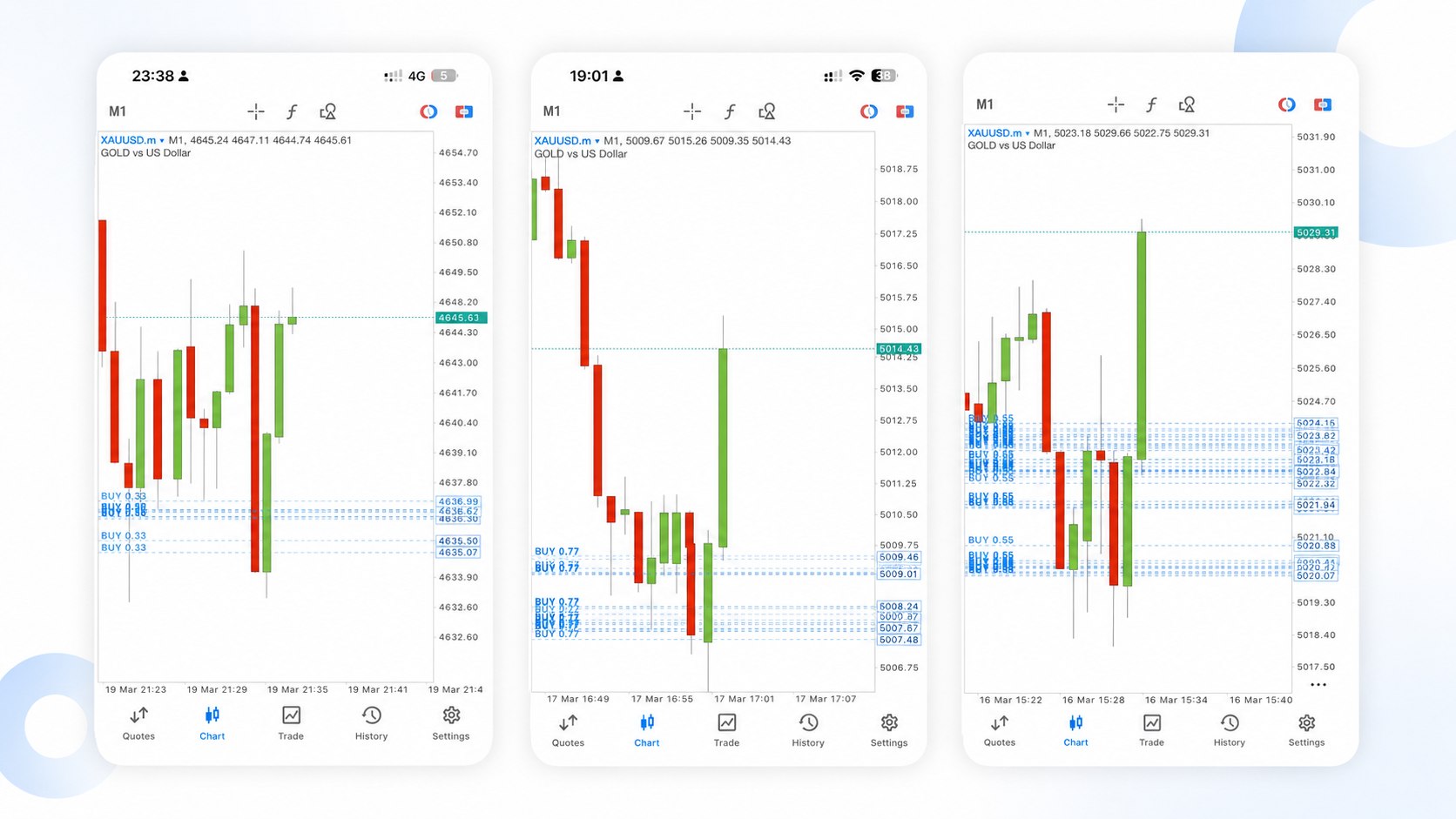
Task: Open three-dots menu in right chart
Action: coord(1318,685)
